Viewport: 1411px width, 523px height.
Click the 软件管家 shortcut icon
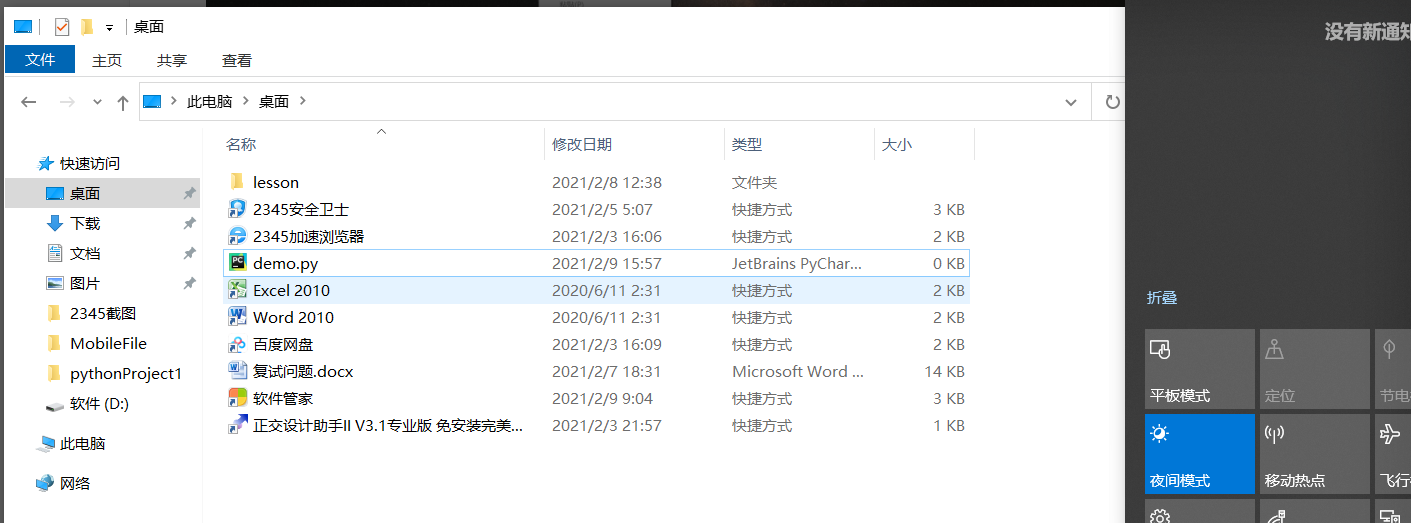click(x=237, y=398)
